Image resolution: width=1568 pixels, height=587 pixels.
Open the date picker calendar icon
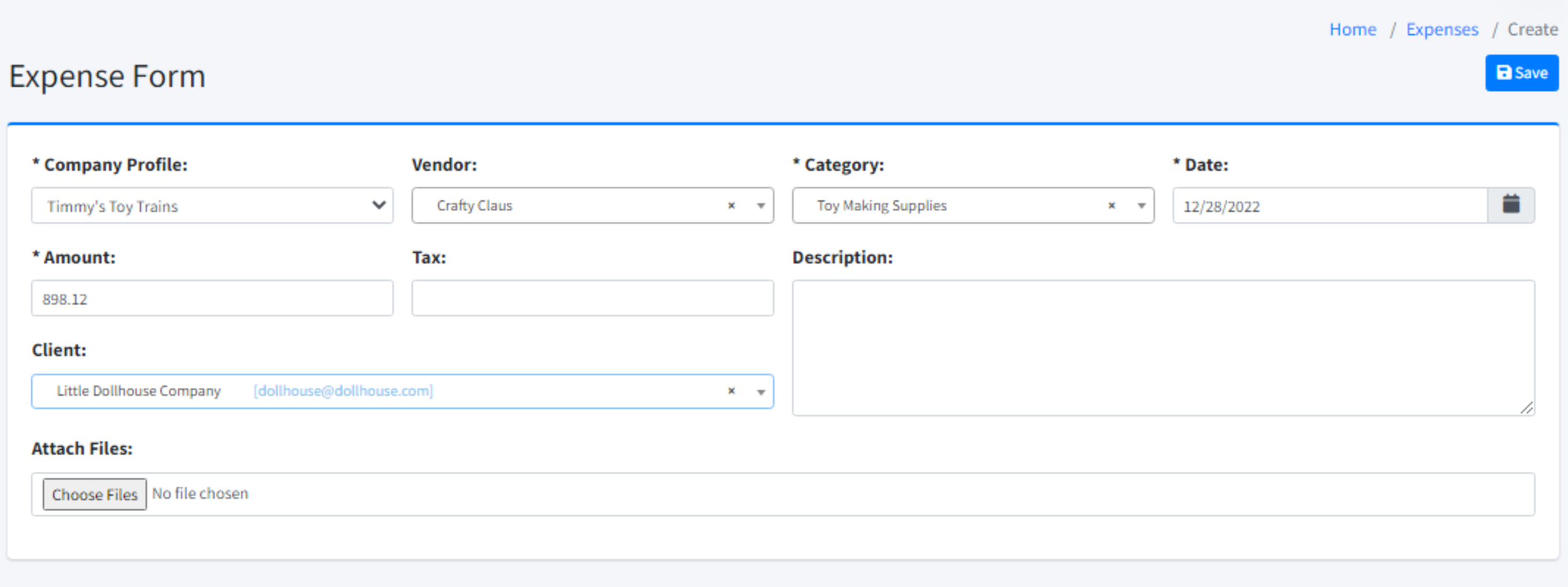(1510, 205)
